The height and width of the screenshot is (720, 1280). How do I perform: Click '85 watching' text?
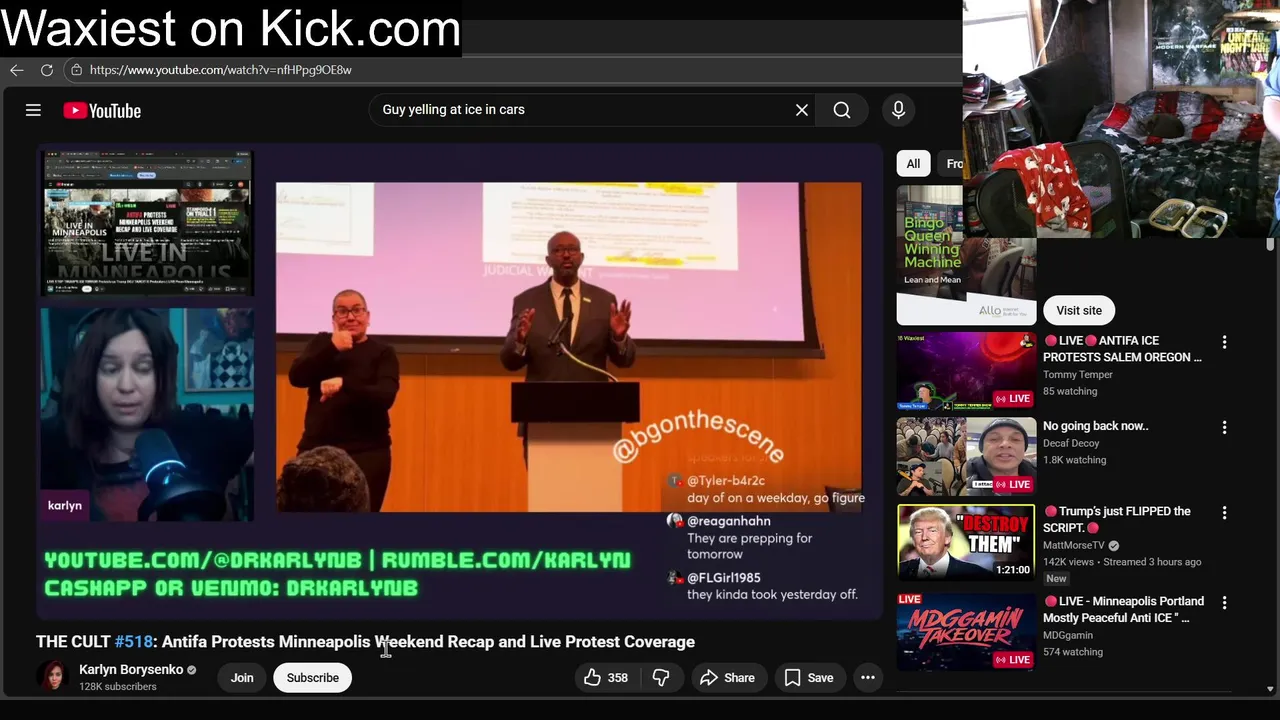(x=1070, y=392)
